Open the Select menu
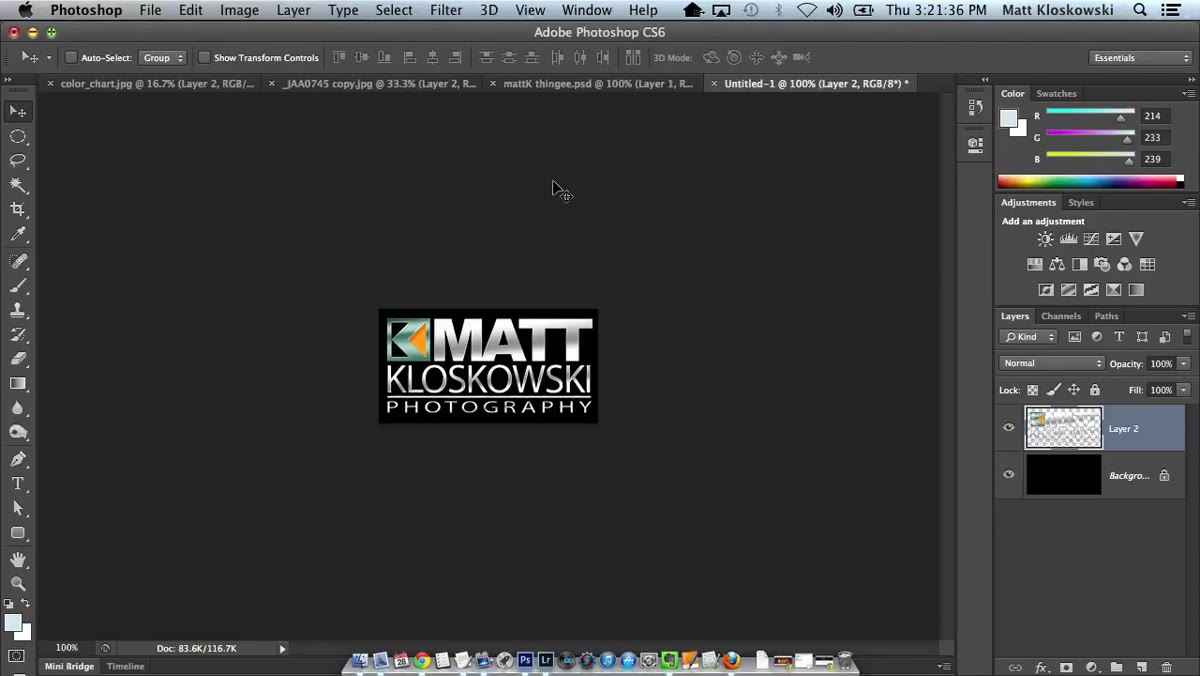The width and height of the screenshot is (1200, 676). [x=394, y=10]
